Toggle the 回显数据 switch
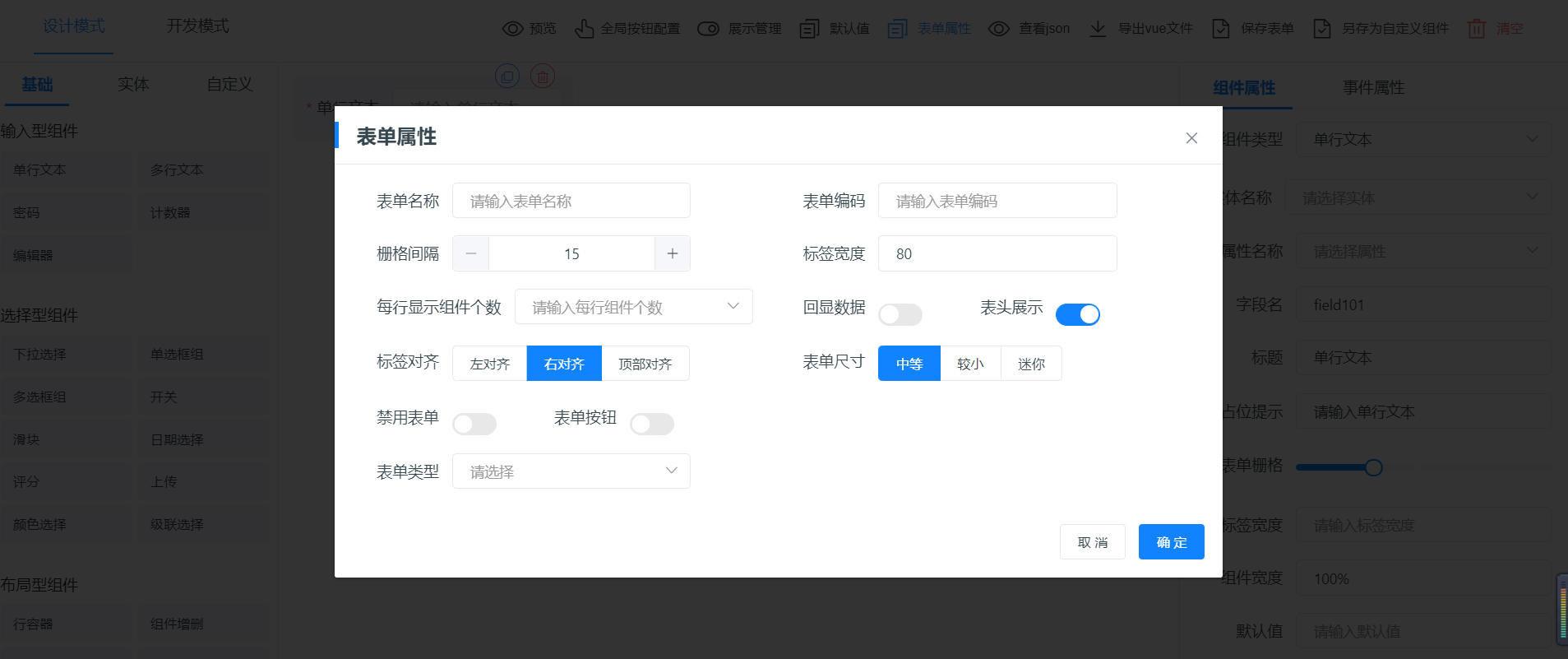The width and height of the screenshot is (1568, 659). pyautogui.click(x=900, y=314)
